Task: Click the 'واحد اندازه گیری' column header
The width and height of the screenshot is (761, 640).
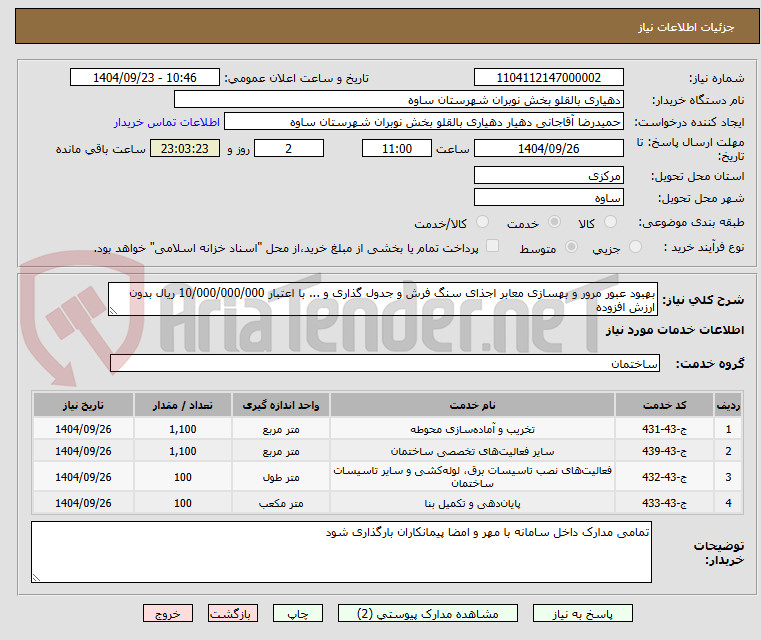Action: point(281,405)
